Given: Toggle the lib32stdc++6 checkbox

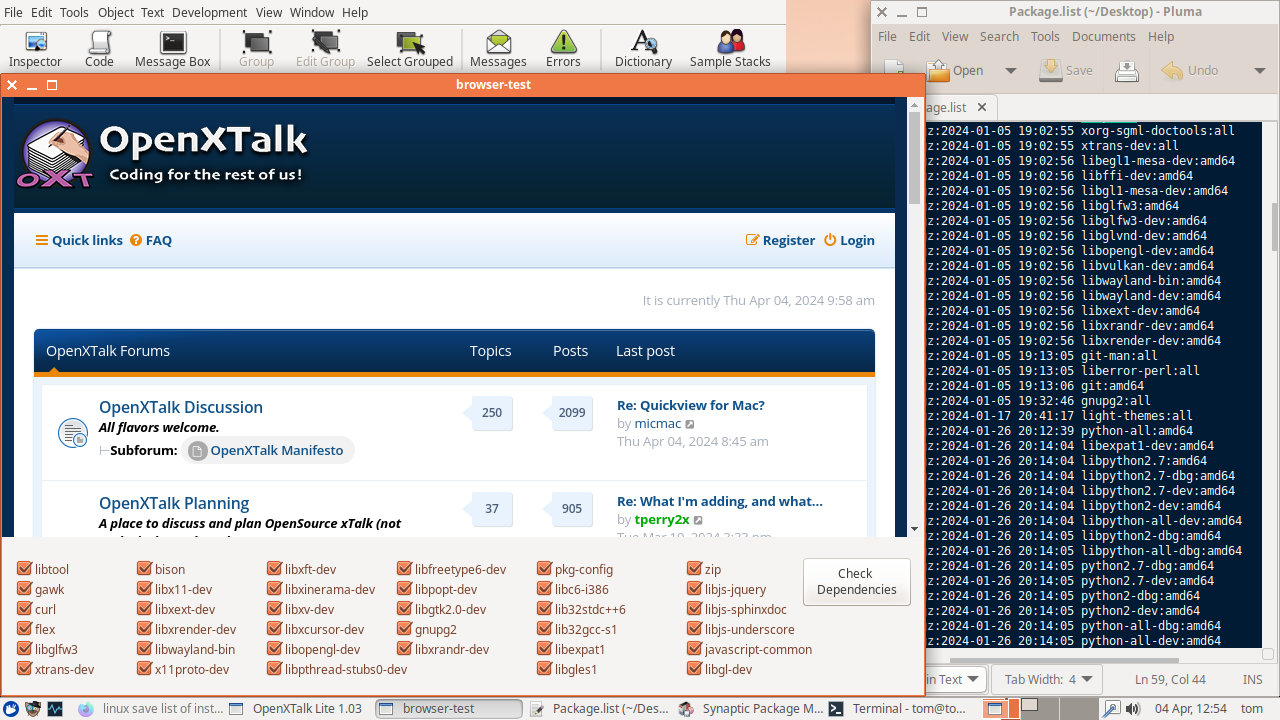Looking at the screenshot, I should (544, 609).
